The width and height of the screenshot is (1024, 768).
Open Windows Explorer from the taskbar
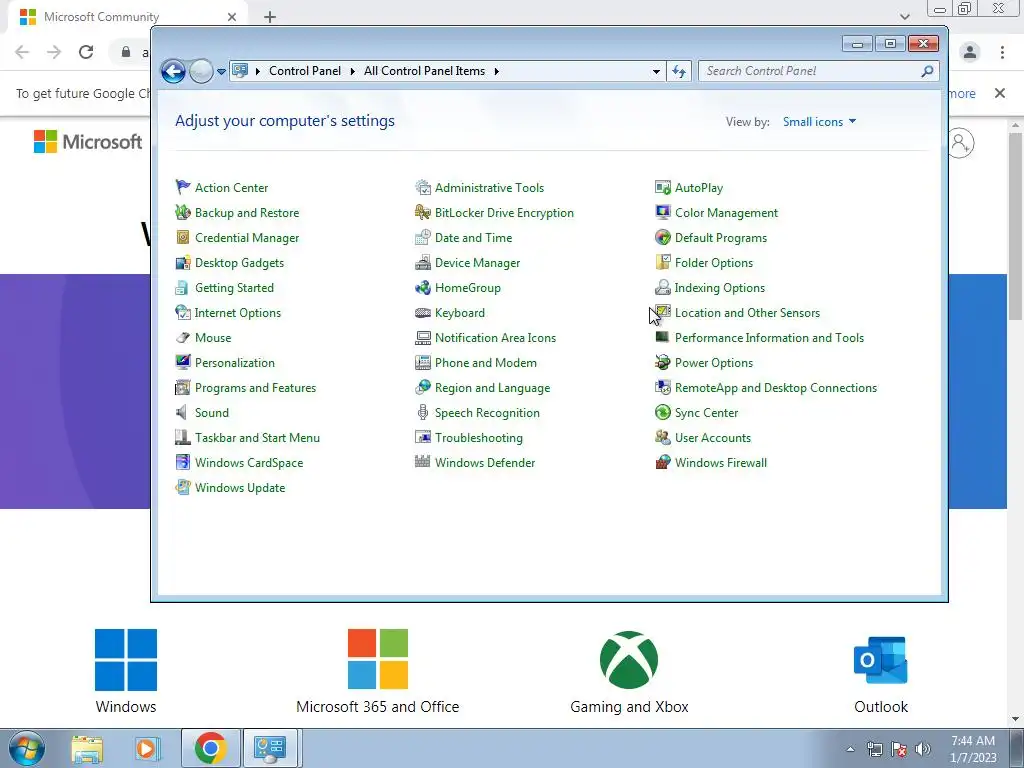[87, 748]
